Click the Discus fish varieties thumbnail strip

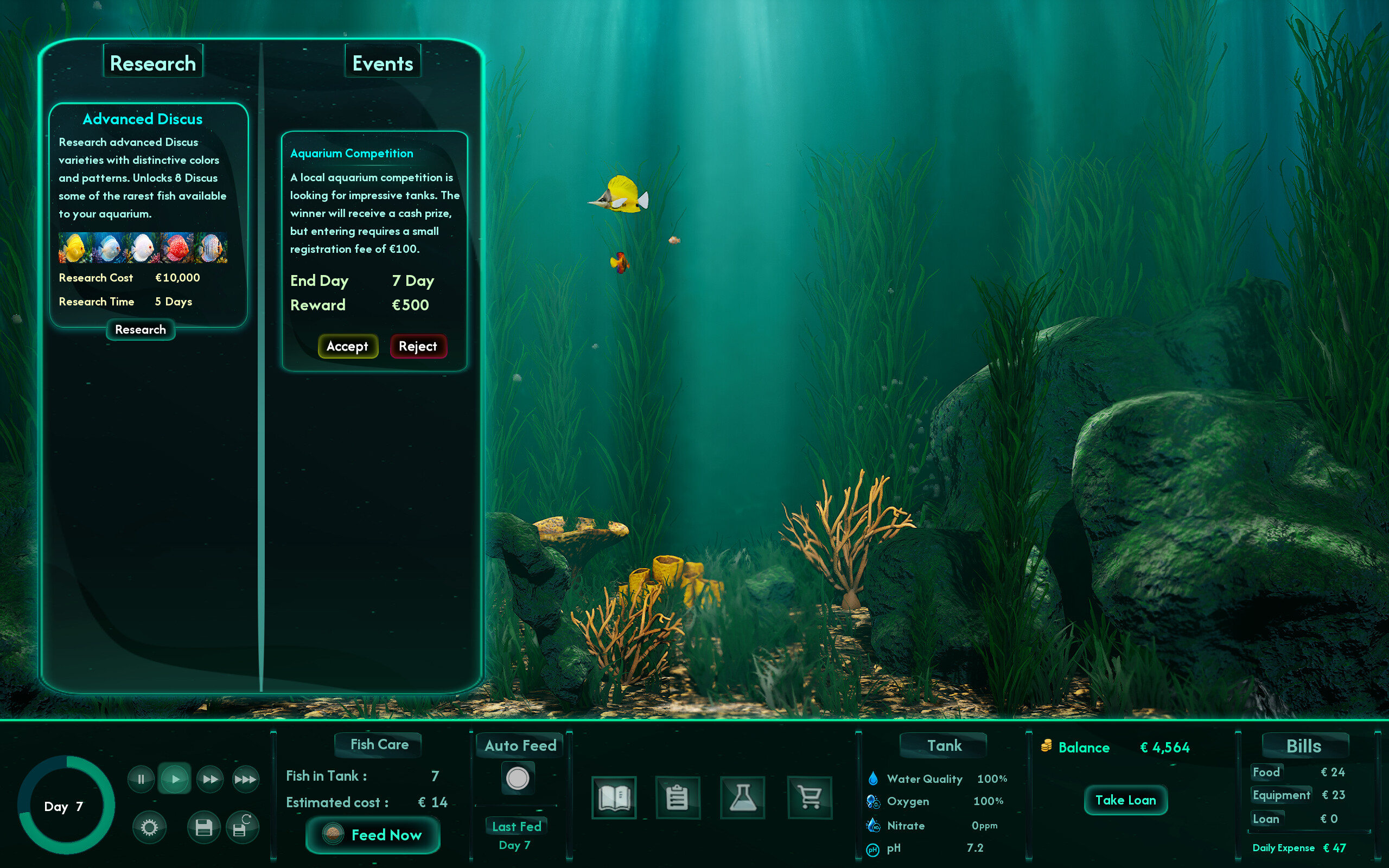click(143, 247)
